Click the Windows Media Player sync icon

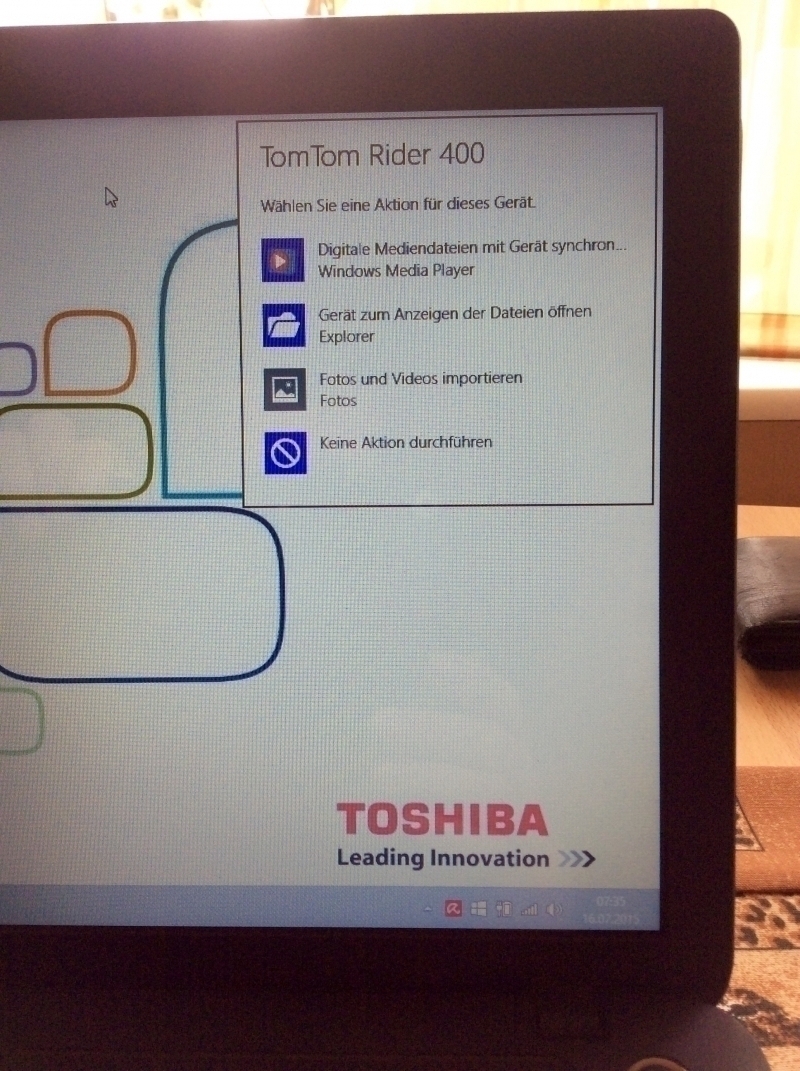282,260
